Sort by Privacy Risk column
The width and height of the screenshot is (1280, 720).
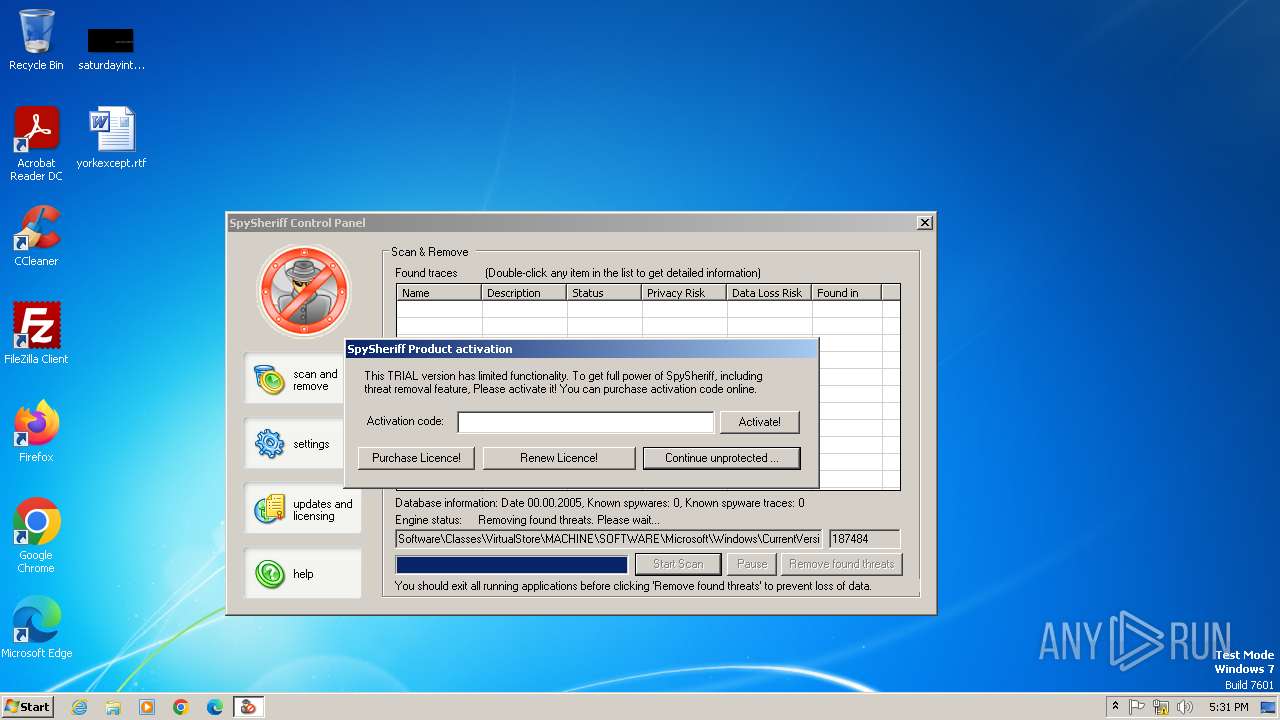(684, 293)
